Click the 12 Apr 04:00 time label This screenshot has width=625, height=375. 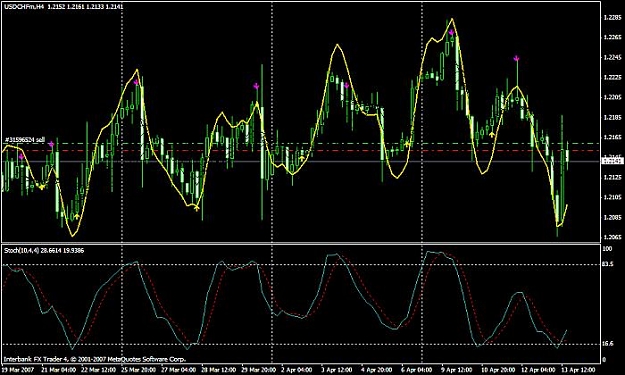pos(537,369)
